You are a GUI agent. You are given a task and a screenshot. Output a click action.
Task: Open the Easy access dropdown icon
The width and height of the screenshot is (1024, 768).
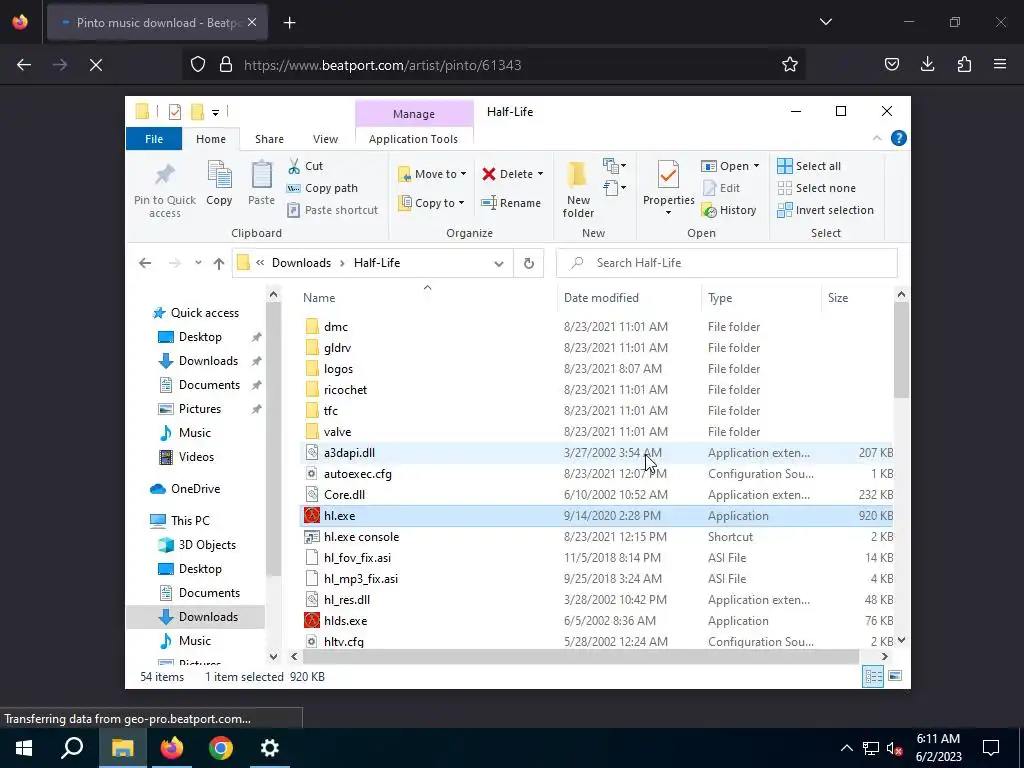(615, 189)
